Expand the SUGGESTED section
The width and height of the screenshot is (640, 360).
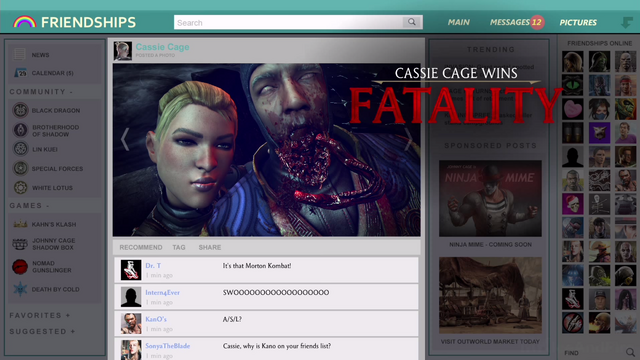[x=42, y=331]
